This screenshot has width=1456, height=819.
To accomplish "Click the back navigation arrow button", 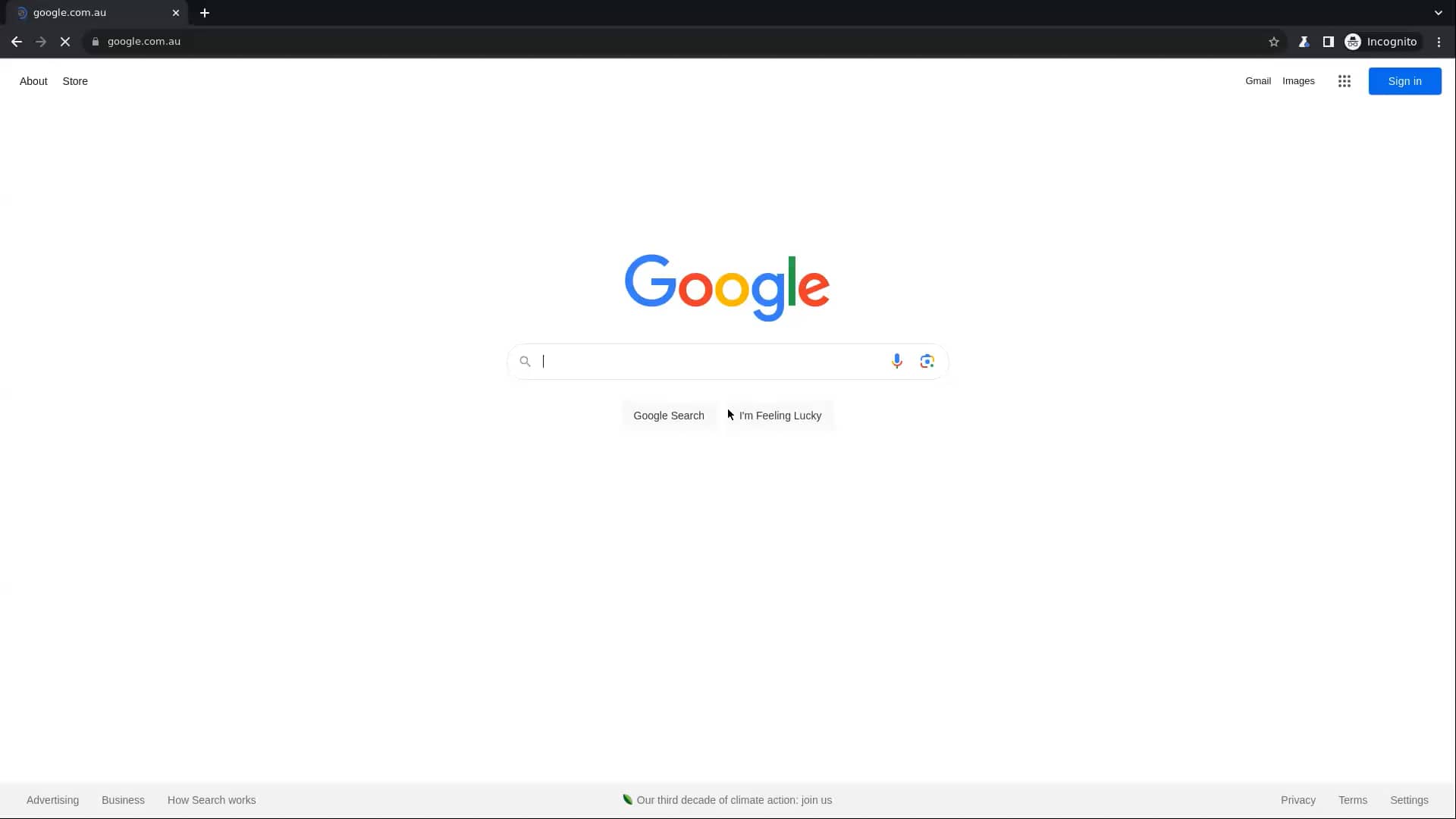I will pos(16,41).
